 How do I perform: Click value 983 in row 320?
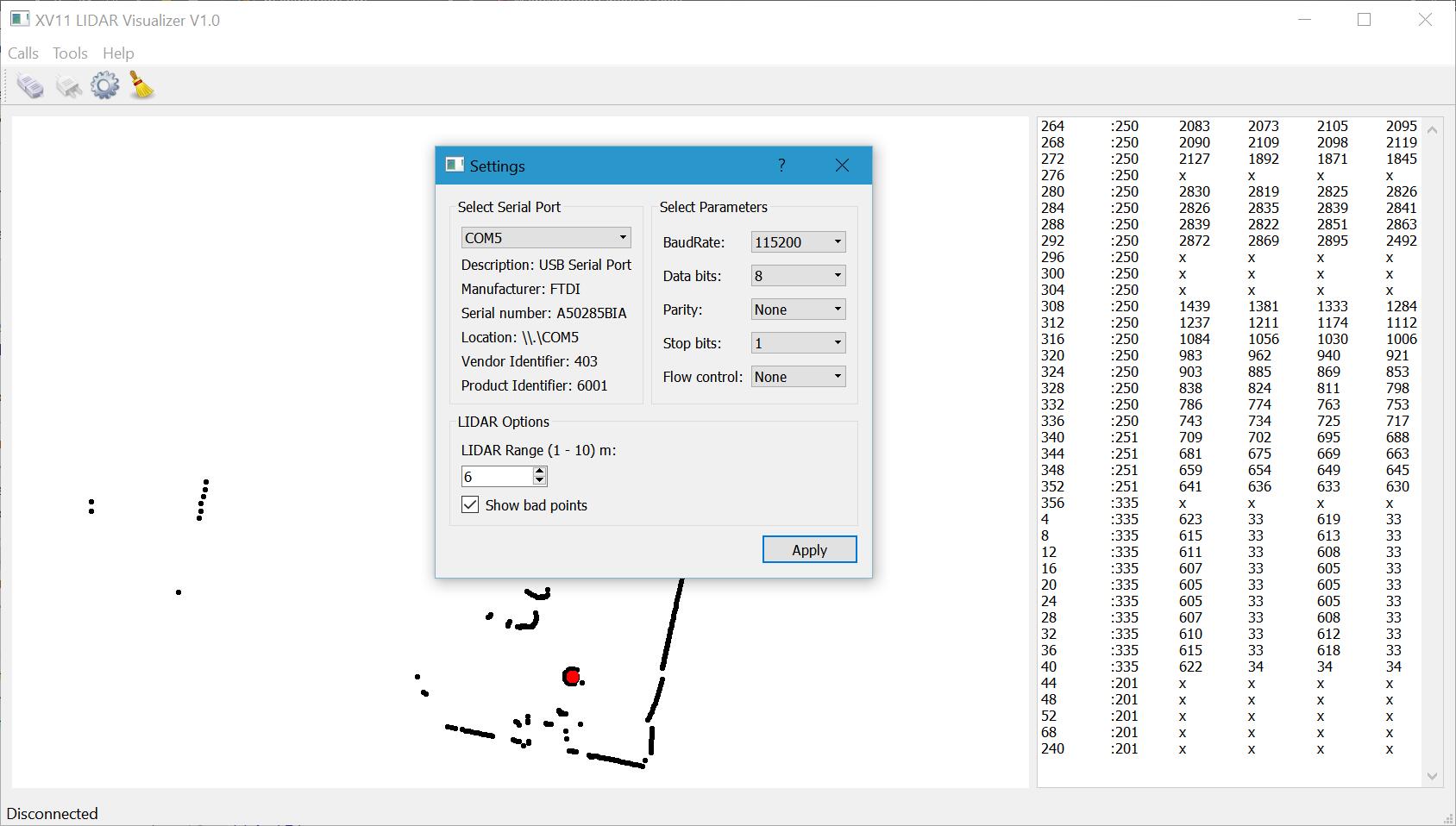coord(1190,355)
